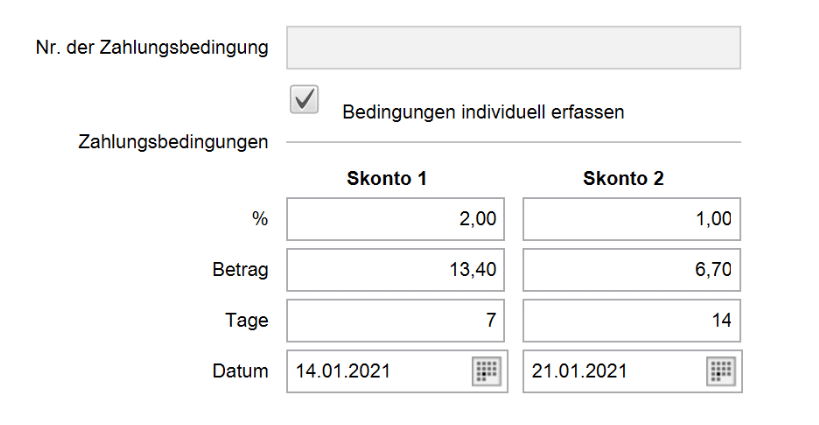819x425 pixels.
Task: Open calendar picker for Skonto 1 date
Action: [485, 371]
